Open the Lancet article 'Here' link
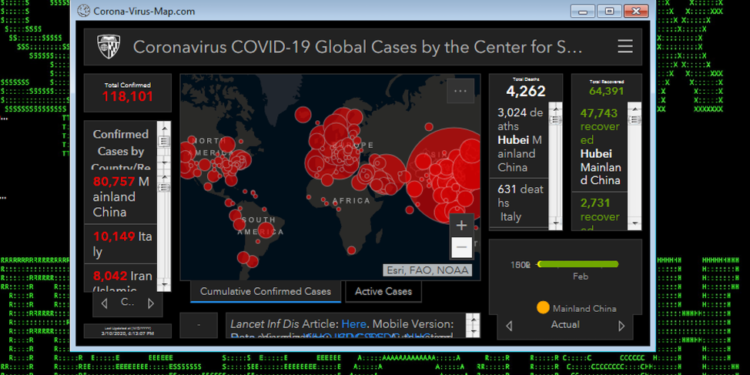This screenshot has height=375, width=750. tap(354, 324)
